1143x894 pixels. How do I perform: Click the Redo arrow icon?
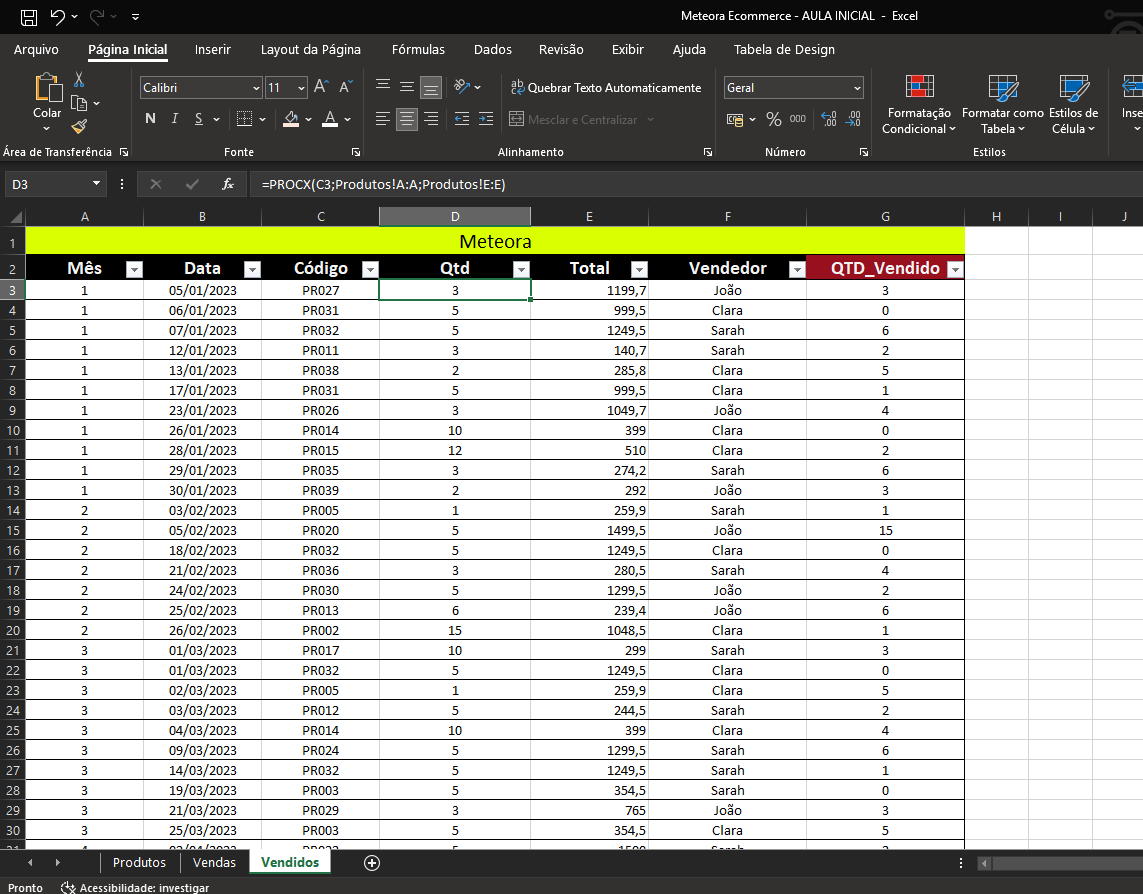point(97,16)
